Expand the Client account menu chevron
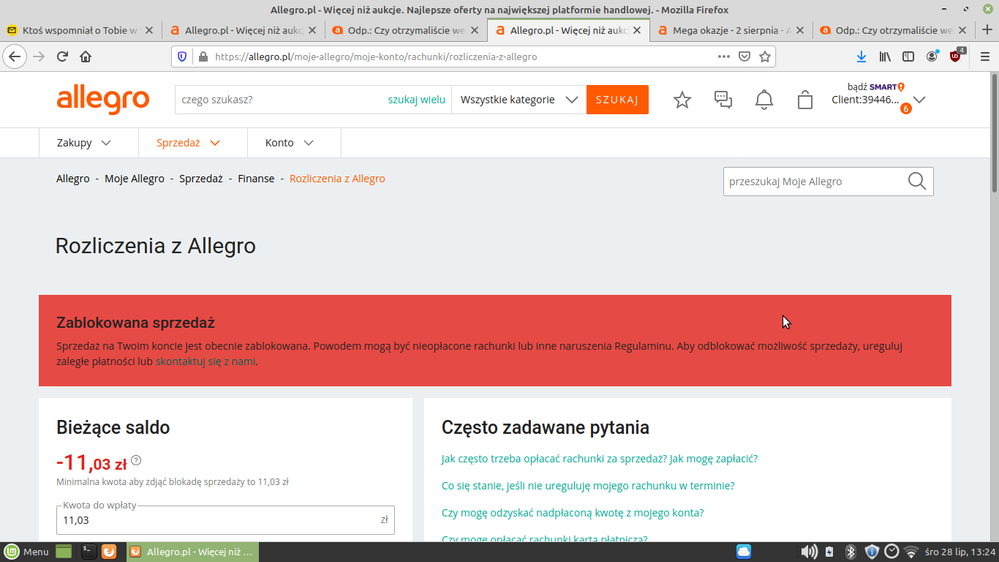The width and height of the screenshot is (999, 562). (x=919, y=100)
